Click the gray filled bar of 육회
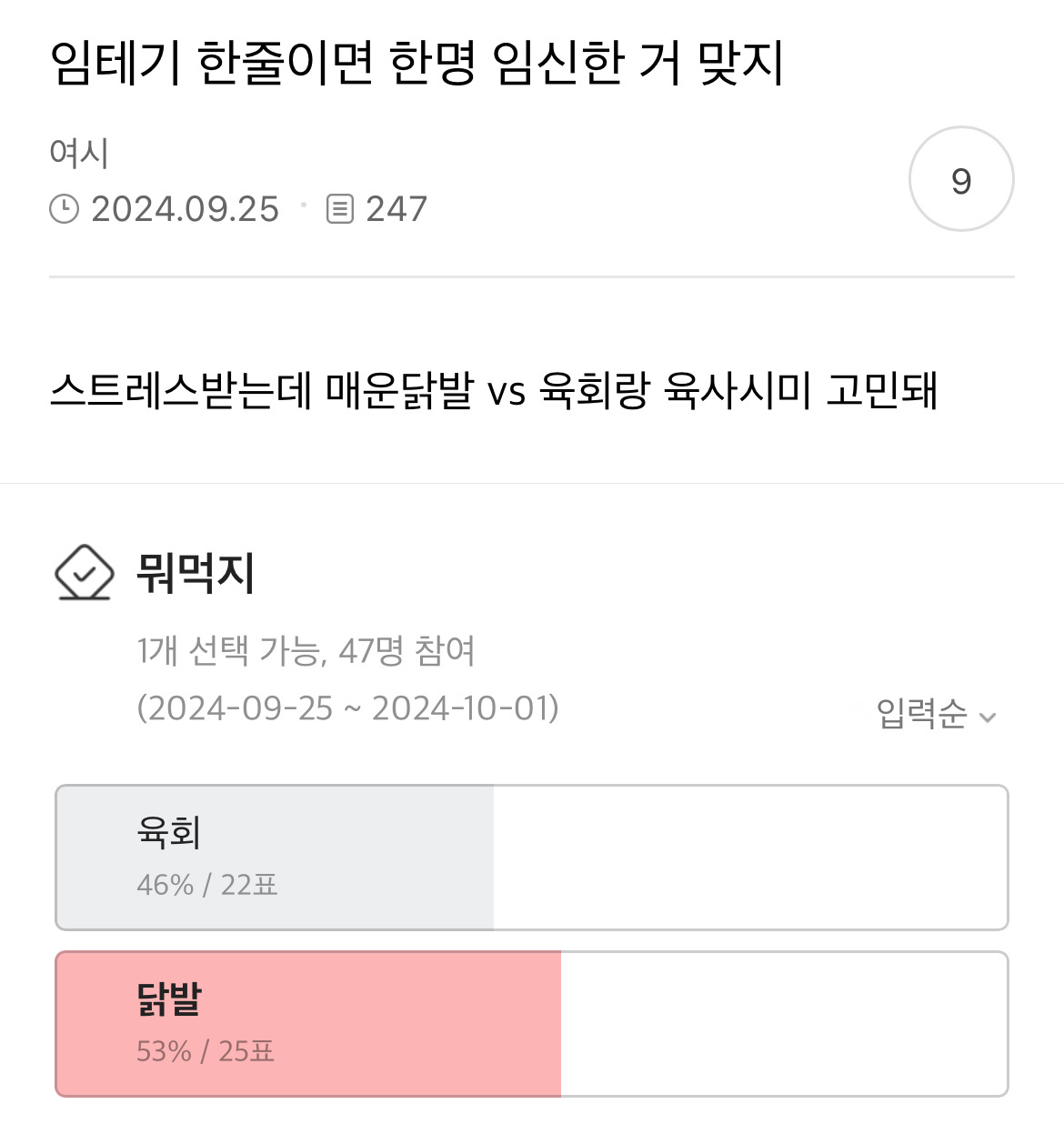 point(275,858)
